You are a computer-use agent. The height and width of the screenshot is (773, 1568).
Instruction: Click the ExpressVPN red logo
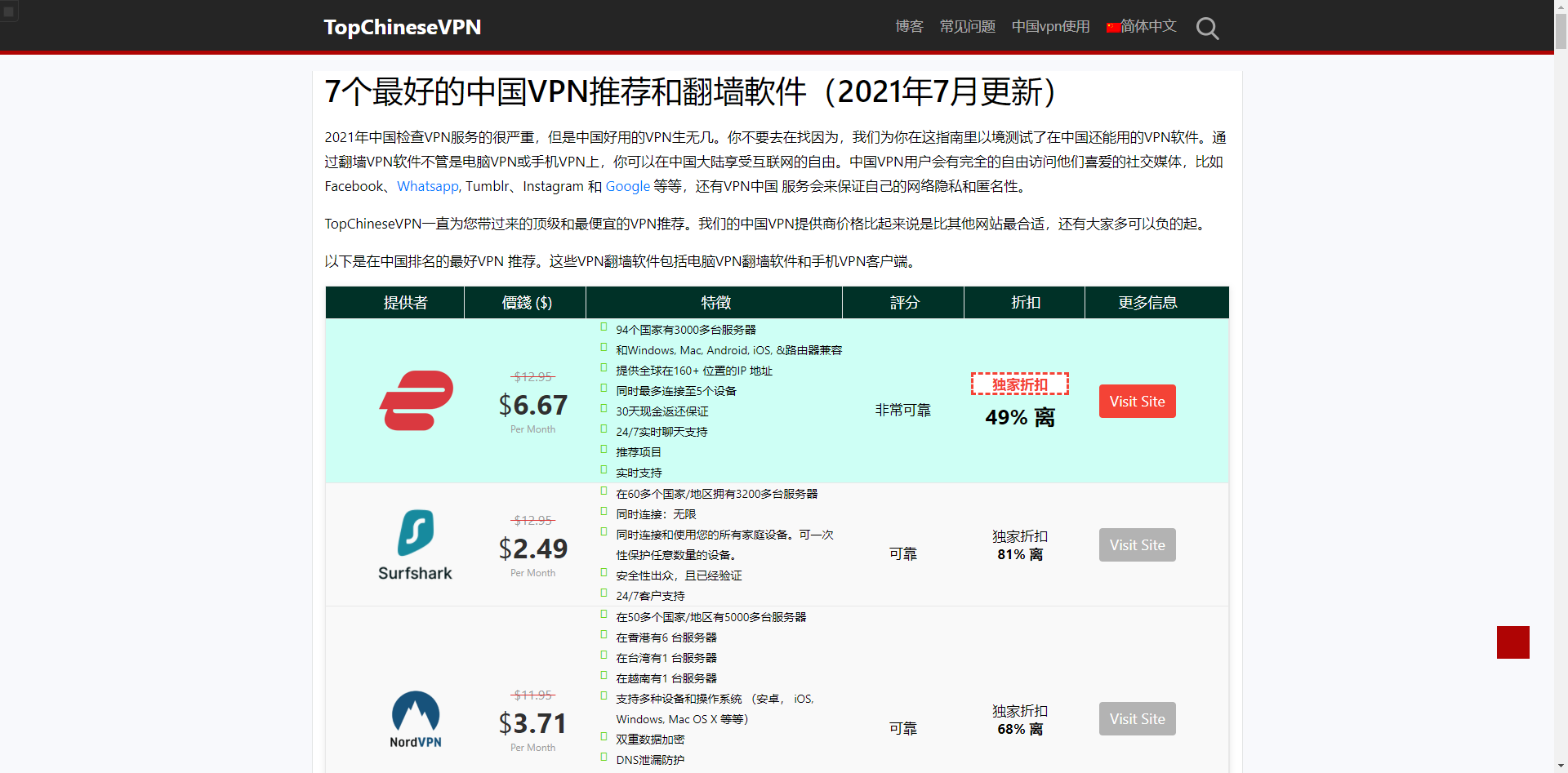[x=416, y=401]
